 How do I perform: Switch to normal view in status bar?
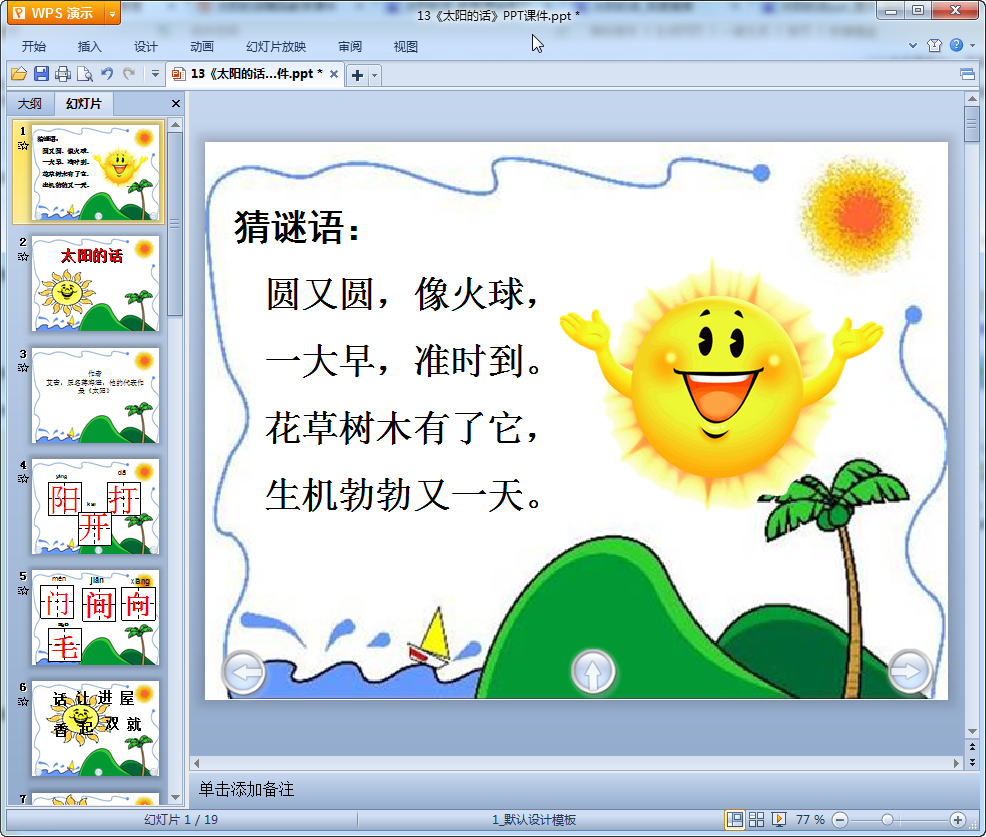click(x=735, y=819)
